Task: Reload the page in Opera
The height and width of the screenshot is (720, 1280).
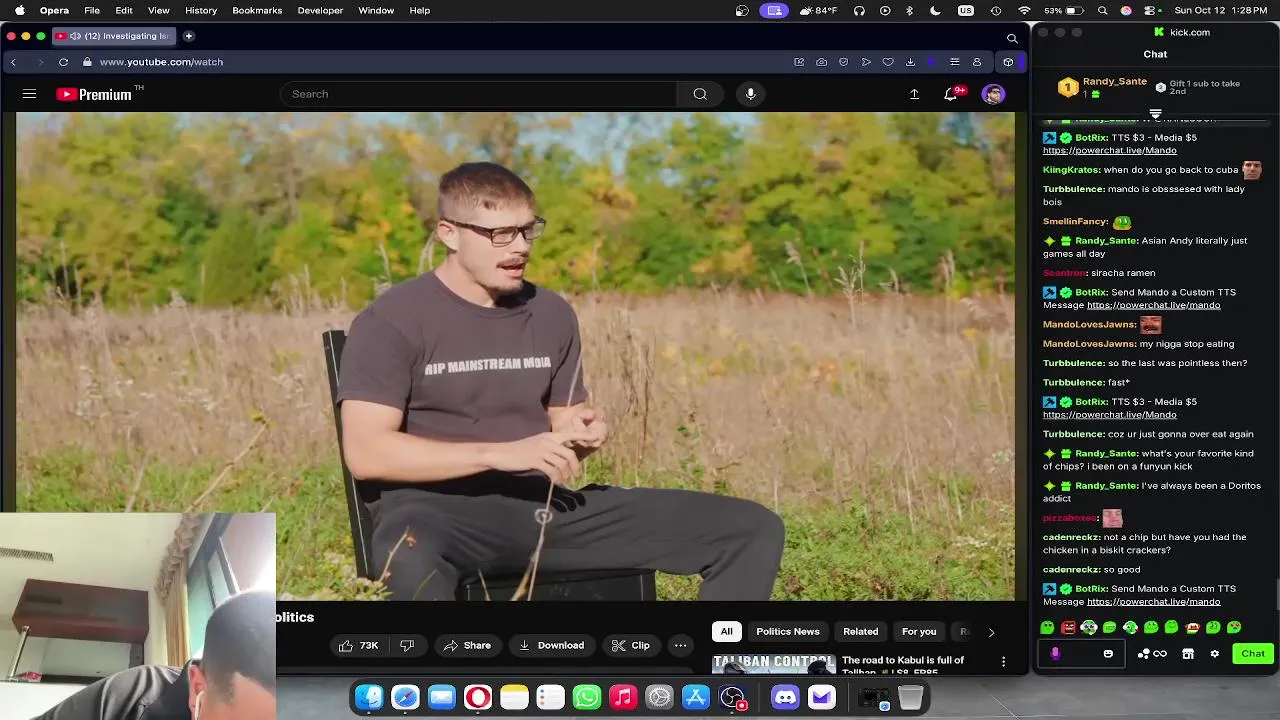Action: point(63,62)
